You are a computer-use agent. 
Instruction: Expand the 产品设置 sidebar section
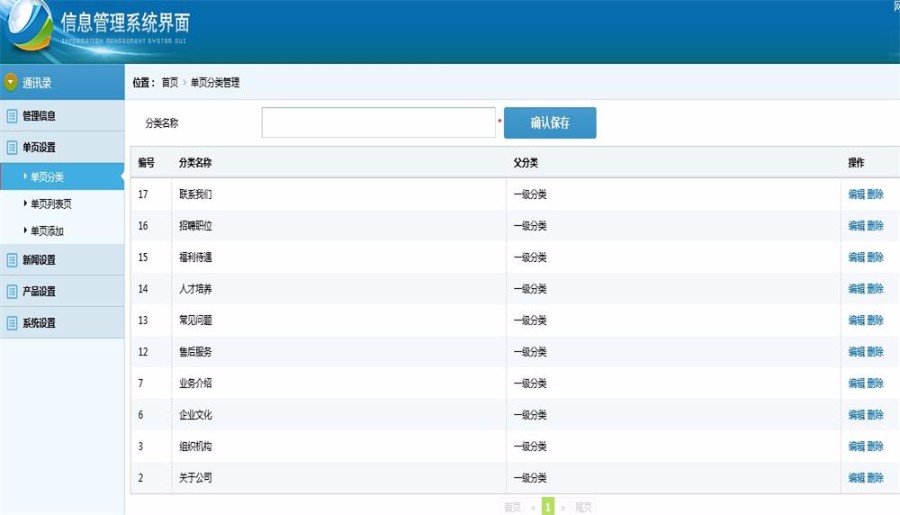40,292
